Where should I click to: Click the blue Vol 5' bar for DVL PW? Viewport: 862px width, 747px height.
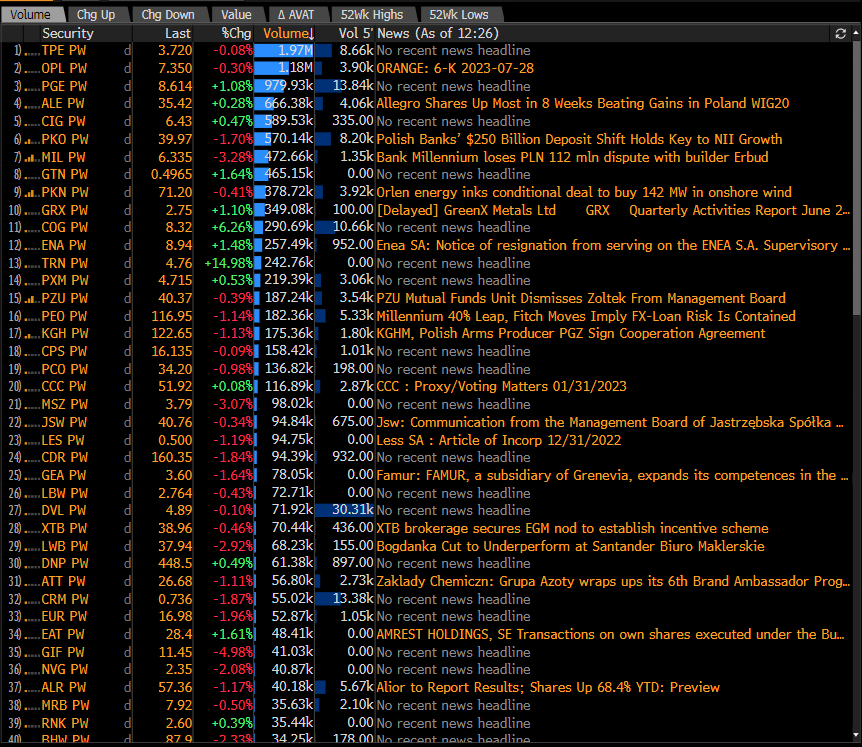coord(344,510)
